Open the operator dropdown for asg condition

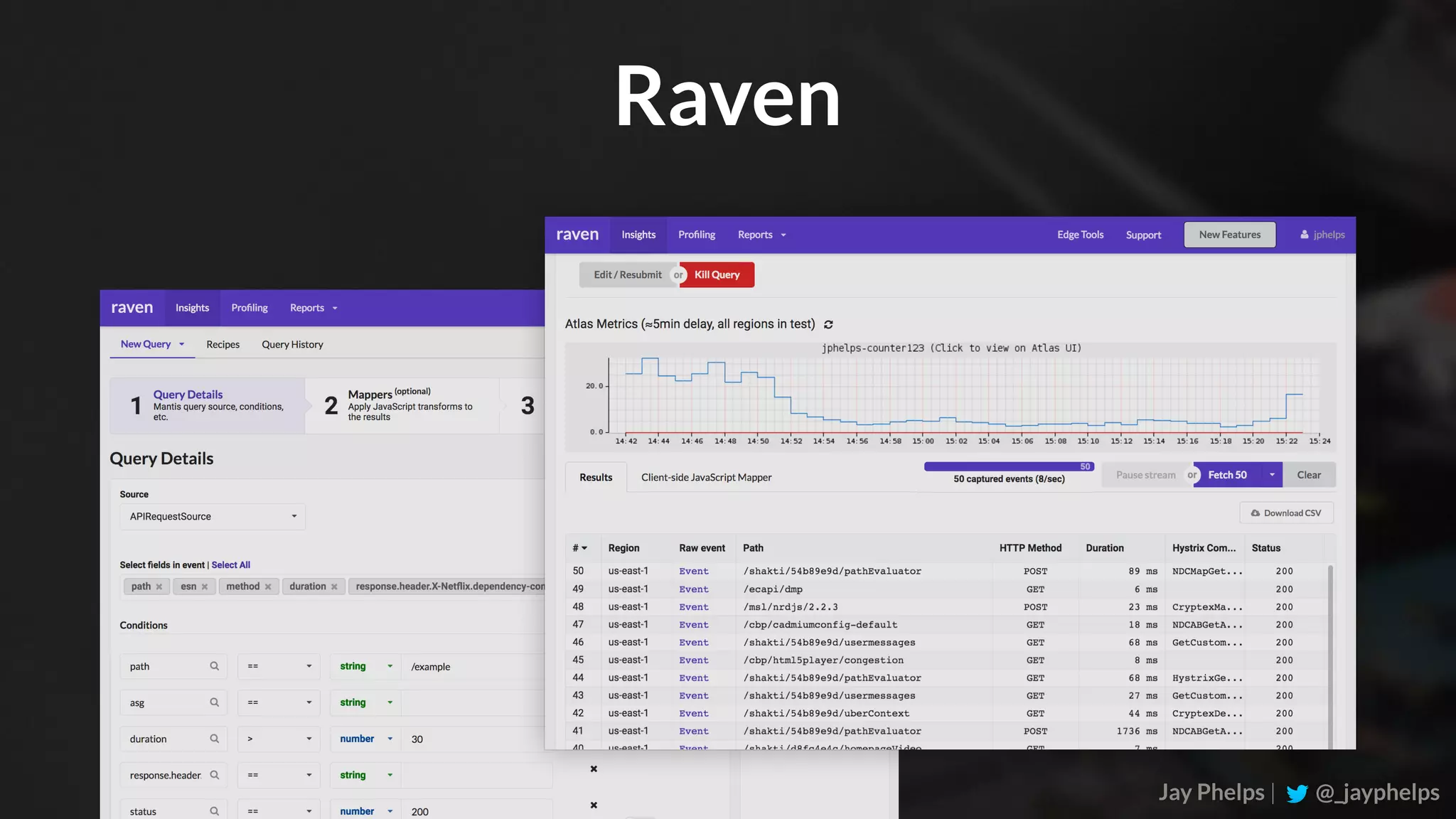[279, 702]
